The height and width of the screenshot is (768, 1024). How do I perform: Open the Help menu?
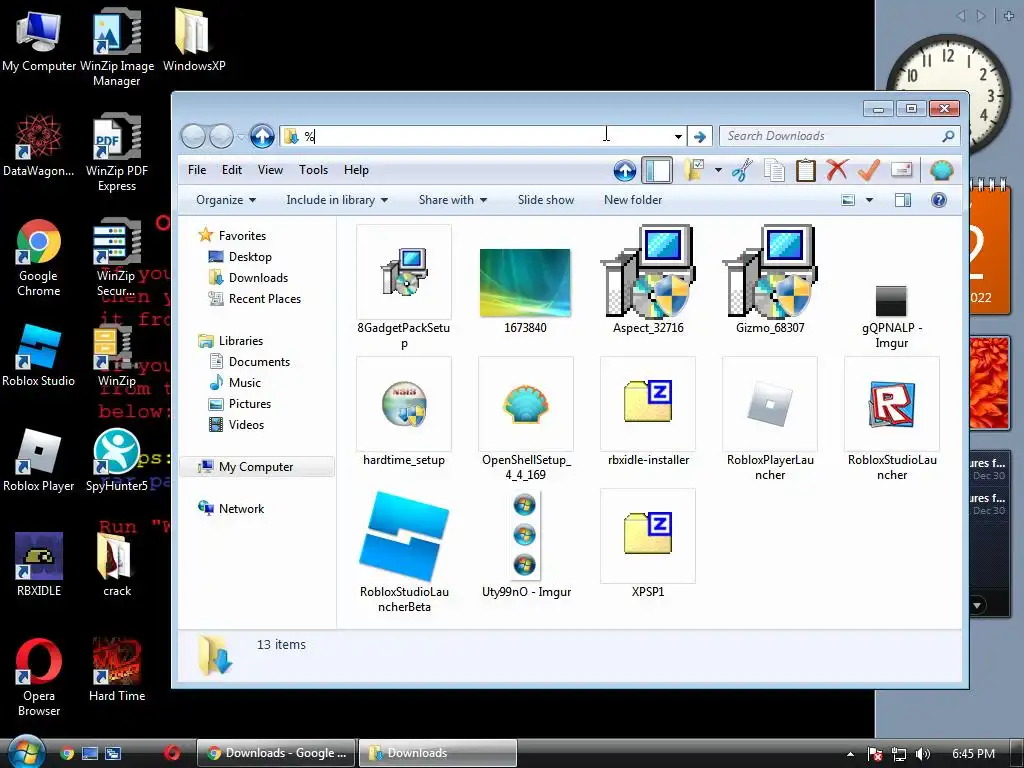356,170
